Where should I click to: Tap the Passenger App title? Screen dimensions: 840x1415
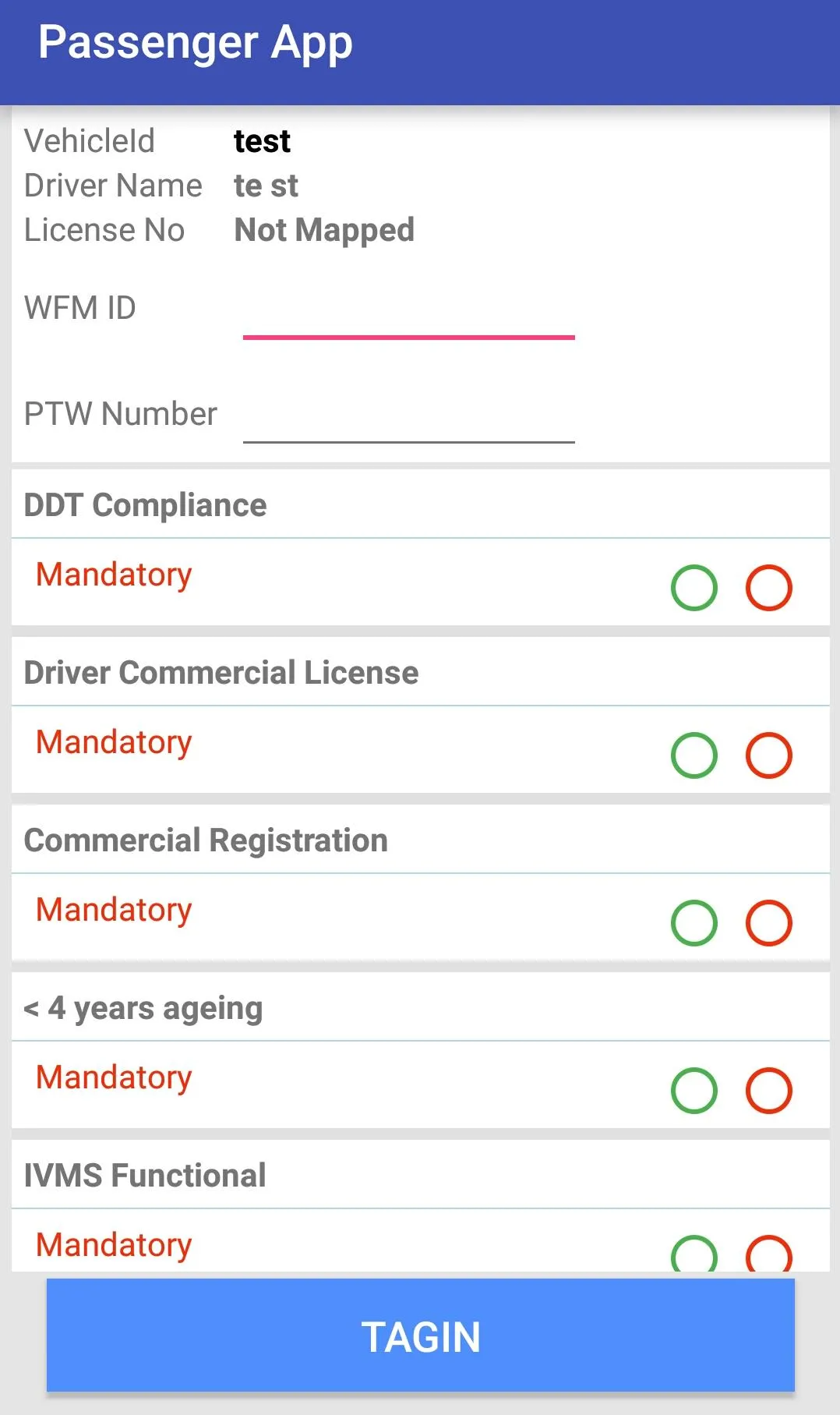(x=196, y=43)
